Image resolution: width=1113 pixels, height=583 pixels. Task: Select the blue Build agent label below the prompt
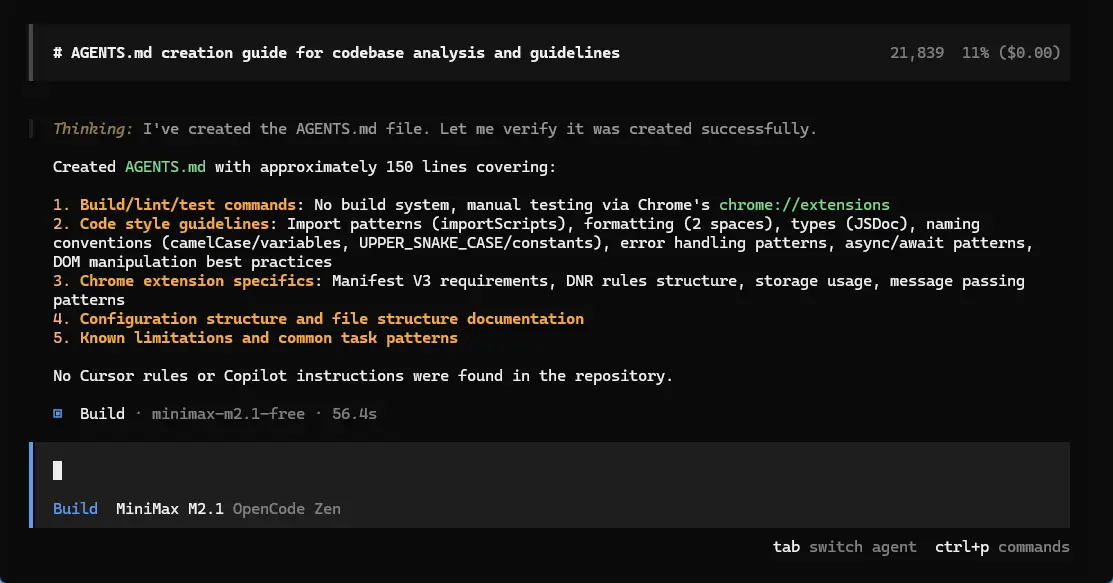(75, 508)
